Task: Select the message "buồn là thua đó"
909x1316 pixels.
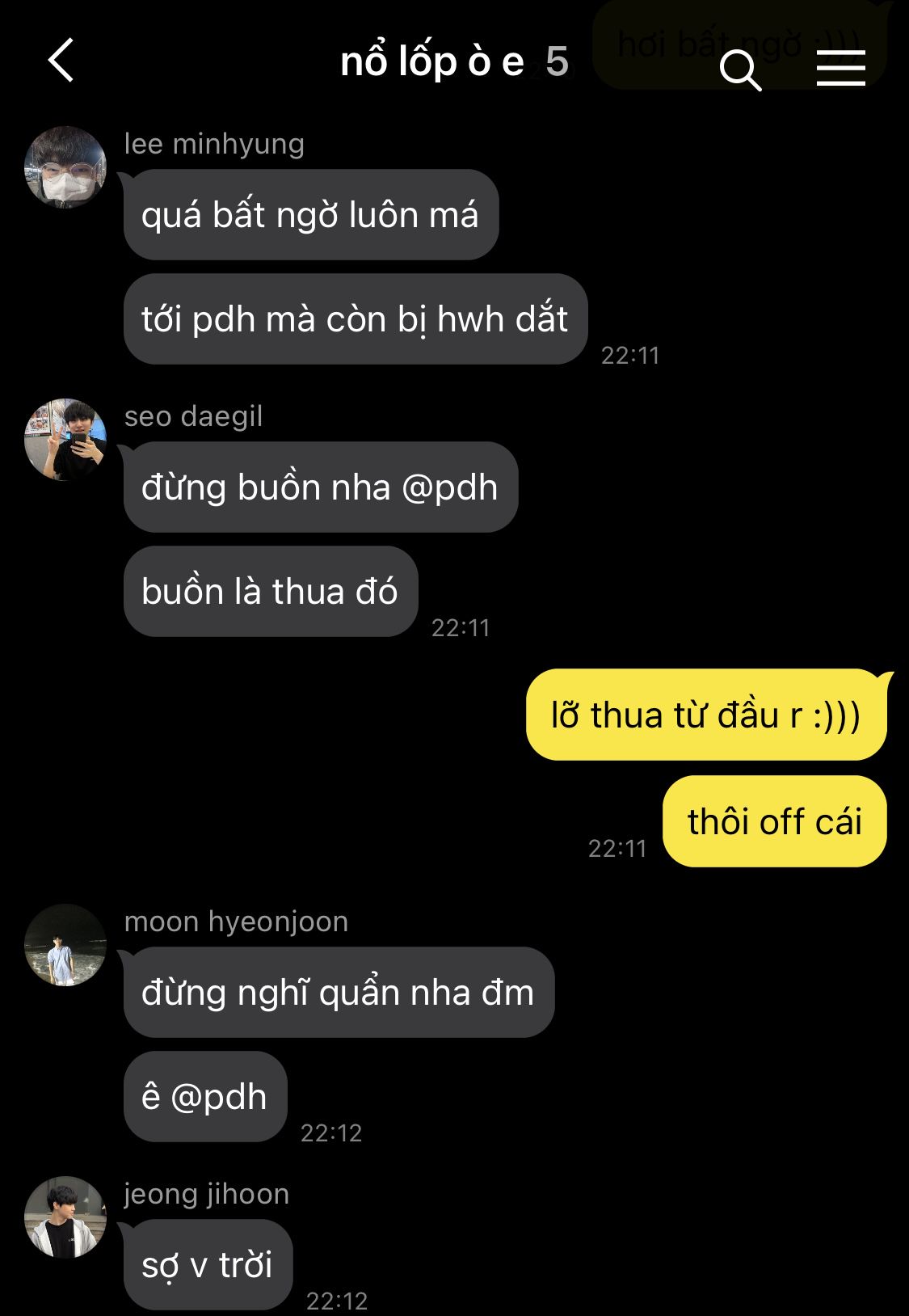Action: (271, 592)
